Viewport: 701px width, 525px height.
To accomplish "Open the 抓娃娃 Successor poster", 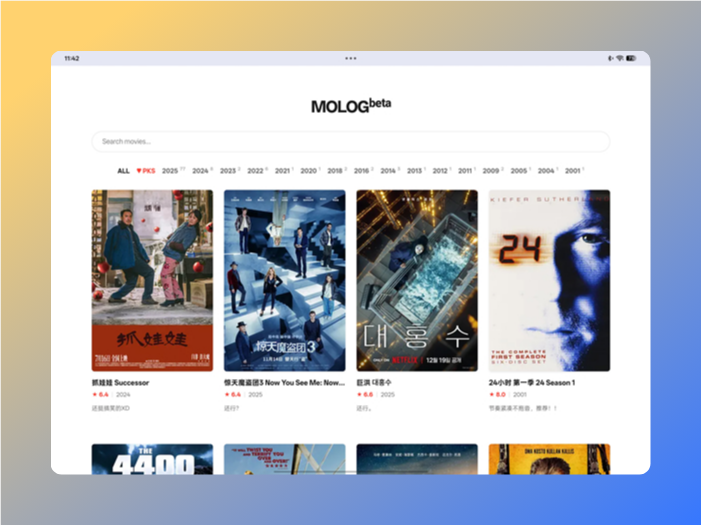I will pos(152,280).
